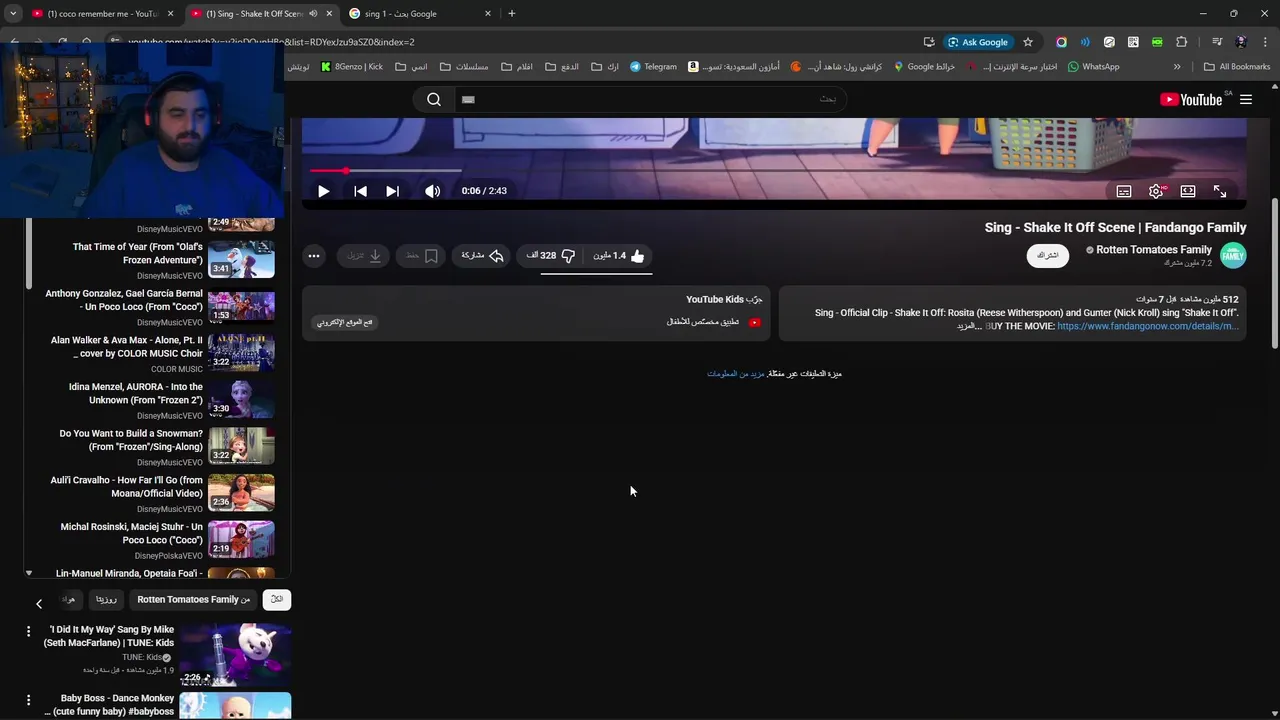
Task: Click the YouTube search magnifier button
Action: click(x=434, y=99)
